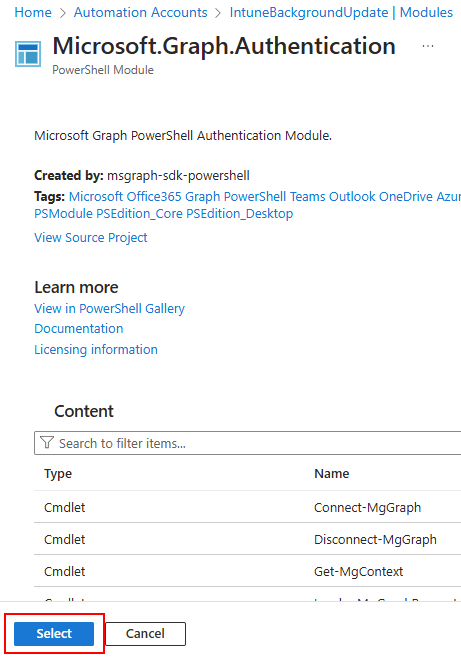Select the Disconnect-MgGraph row
The image size is (461, 661).
[247, 539]
